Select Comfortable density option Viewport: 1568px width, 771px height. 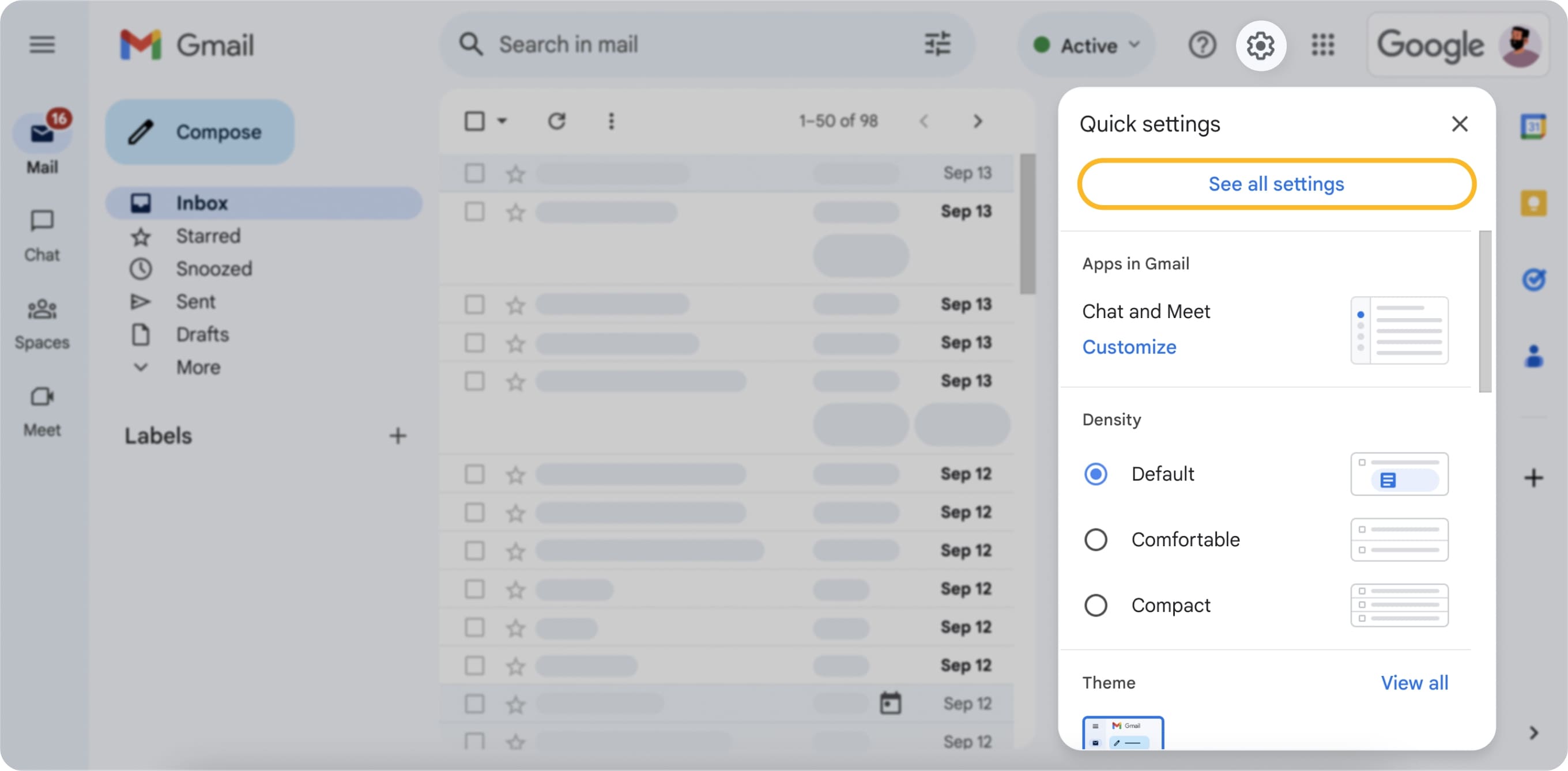pyautogui.click(x=1096, y=539)
